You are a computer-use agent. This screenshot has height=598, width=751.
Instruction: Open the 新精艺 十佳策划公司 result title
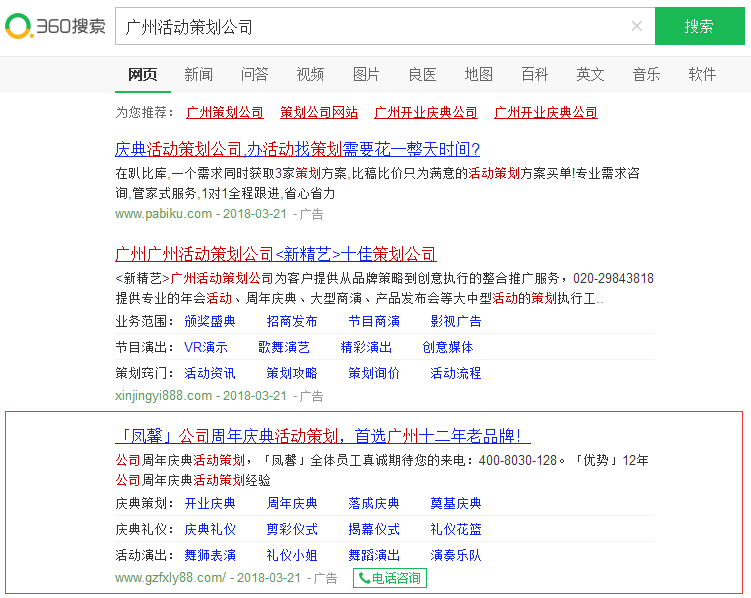[x=276, y=254]
